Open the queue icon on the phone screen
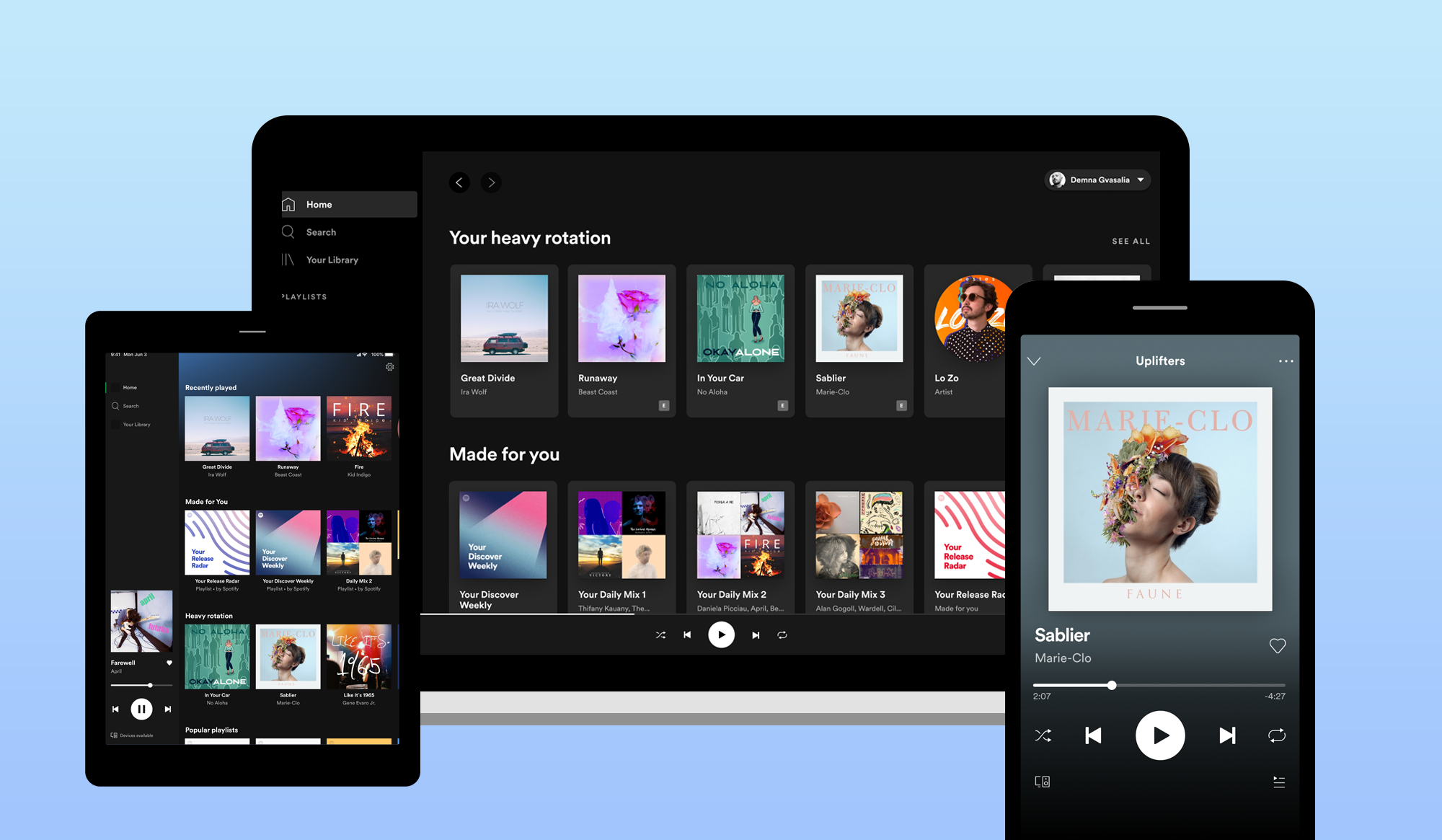1442x840 pixels. (x=1278, y=781)
